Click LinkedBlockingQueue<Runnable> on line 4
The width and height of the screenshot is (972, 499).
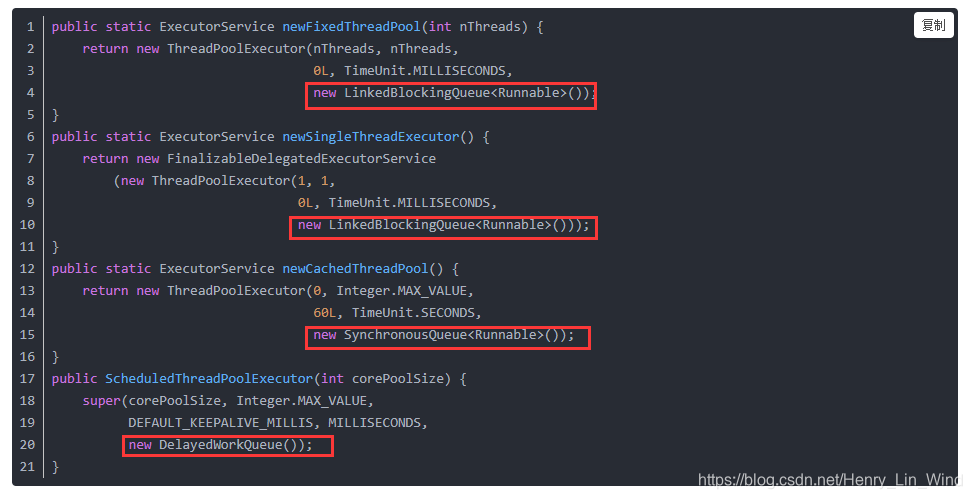point(456,93)
